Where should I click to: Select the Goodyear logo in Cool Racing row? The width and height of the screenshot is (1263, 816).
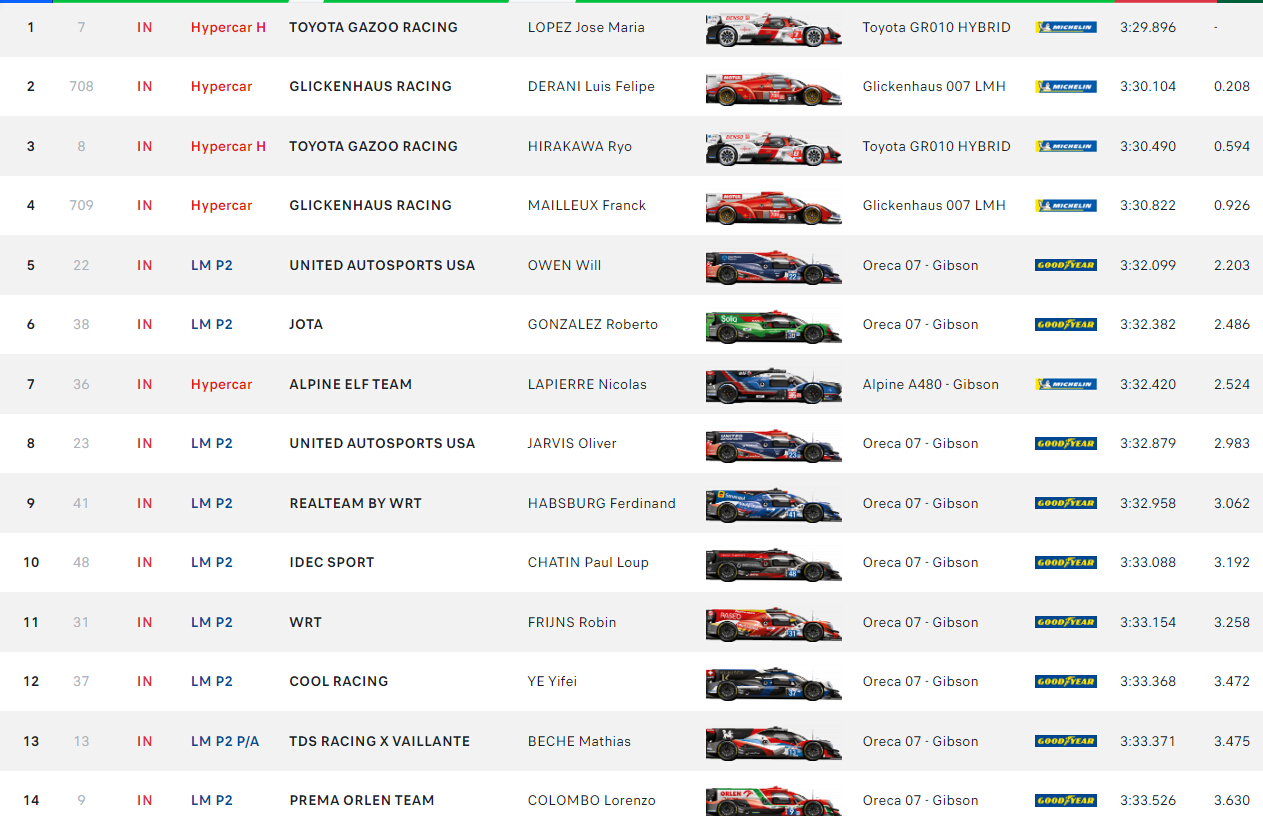[x=1065, y=681]
